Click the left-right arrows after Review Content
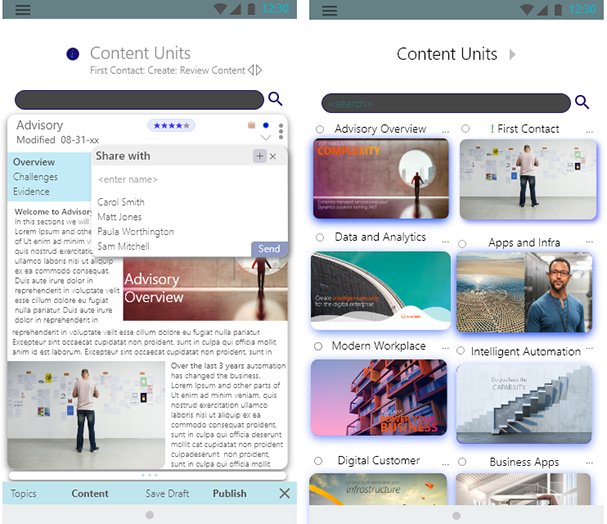607x524 pixels. (x=255, y=70)
